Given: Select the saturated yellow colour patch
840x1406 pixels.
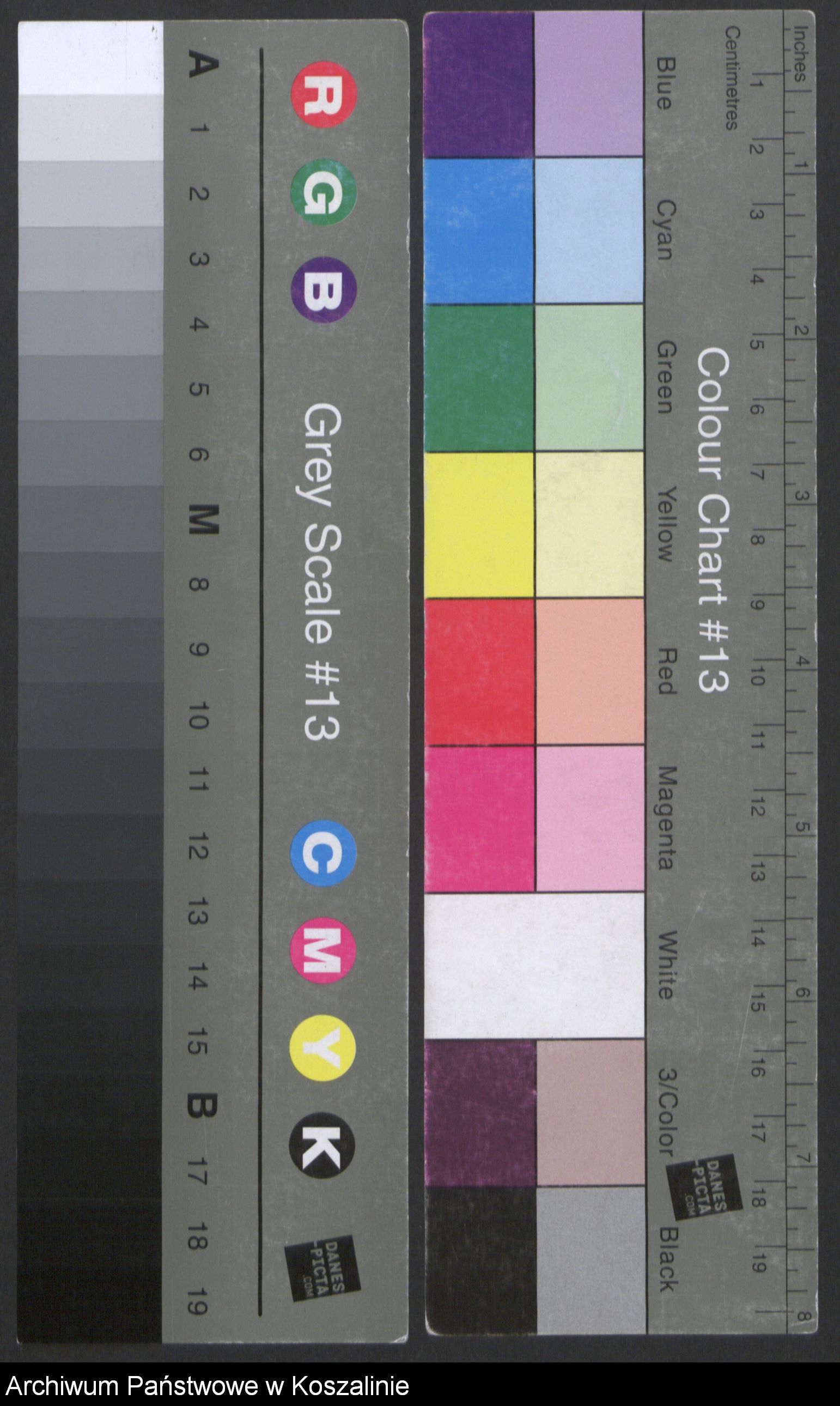Looking at the screenshot, I should pos(479,525).
